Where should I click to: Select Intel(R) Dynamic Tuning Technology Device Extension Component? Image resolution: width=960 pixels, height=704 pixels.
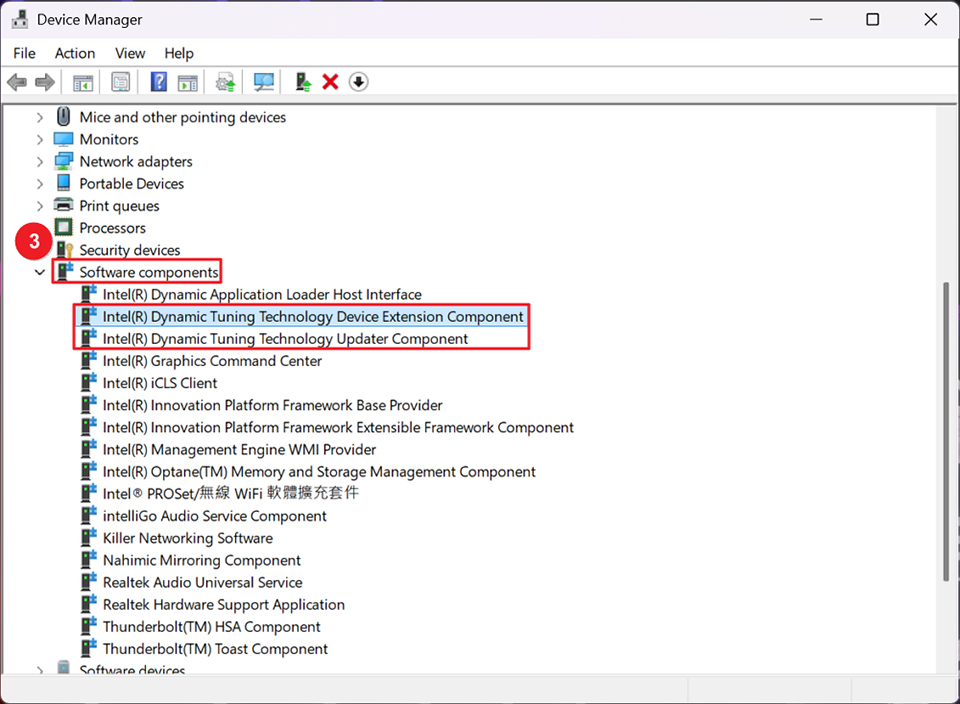pos(313,316)
